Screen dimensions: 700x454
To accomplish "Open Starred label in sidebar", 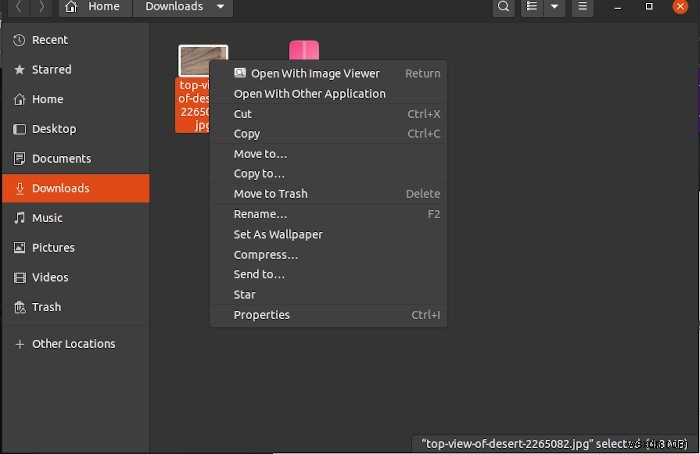I will tap(52, 70).
